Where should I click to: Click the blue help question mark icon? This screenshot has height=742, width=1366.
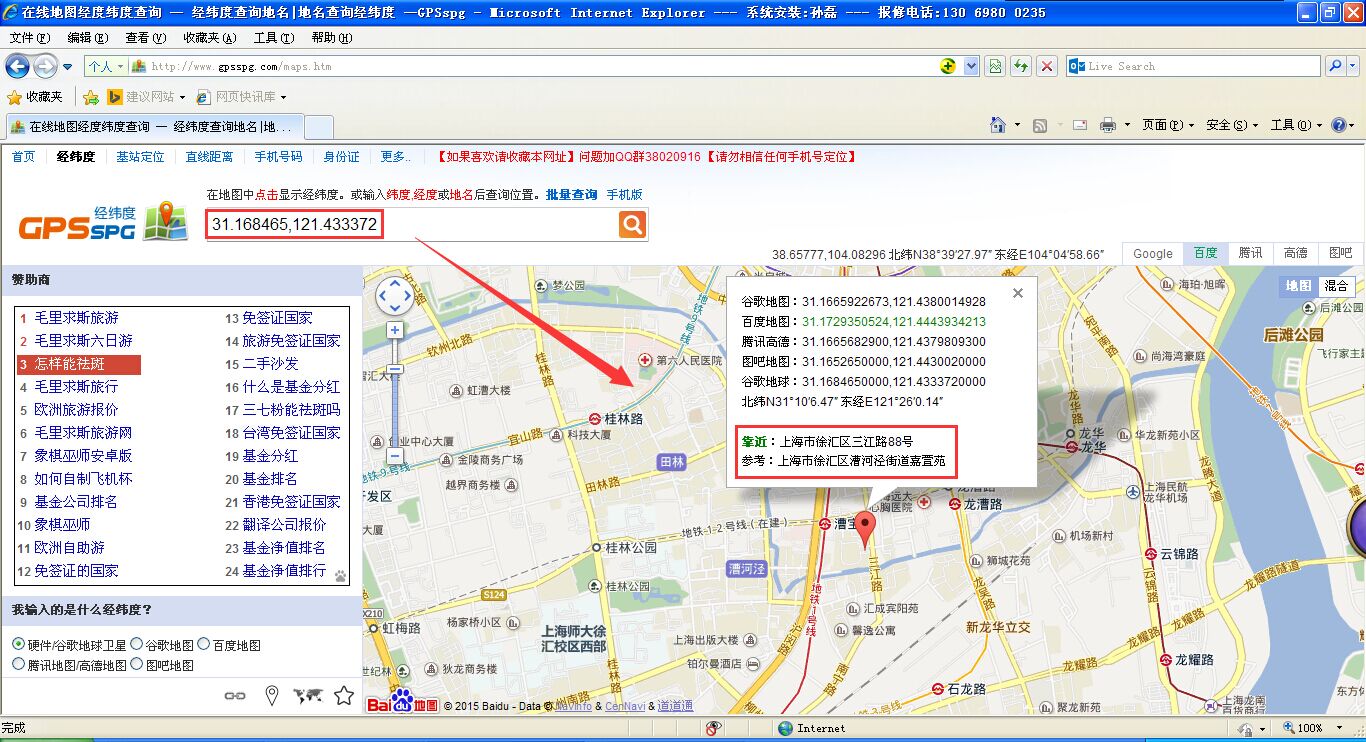pyautogui.click(x=1338, y=125)
